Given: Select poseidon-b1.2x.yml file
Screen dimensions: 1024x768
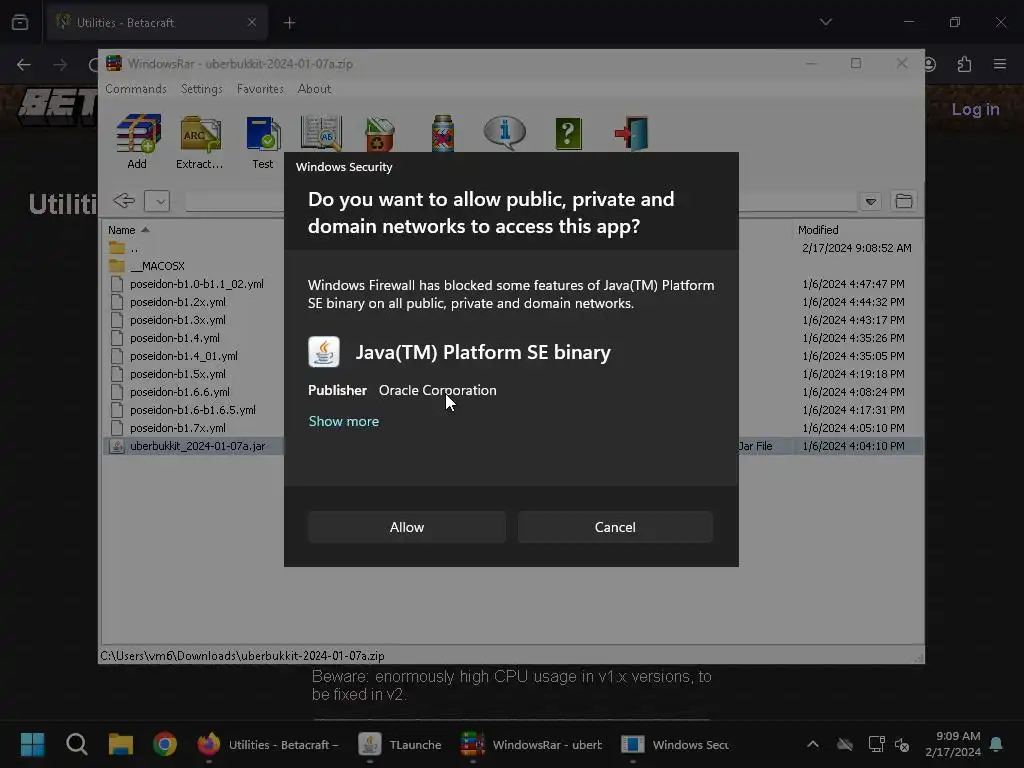Looking at the screenshot, I should pyautogui.click(x=178, y=302).
